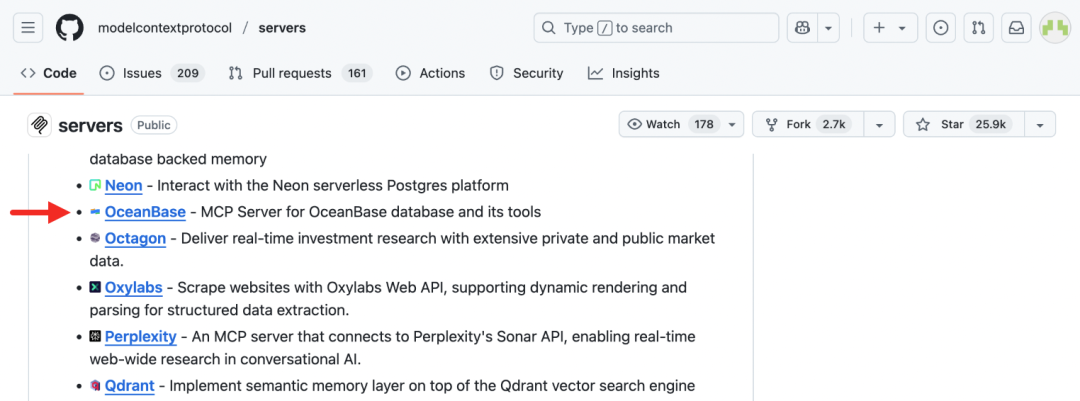Click the servers repository icon
1080x401 pixels.
40,125
